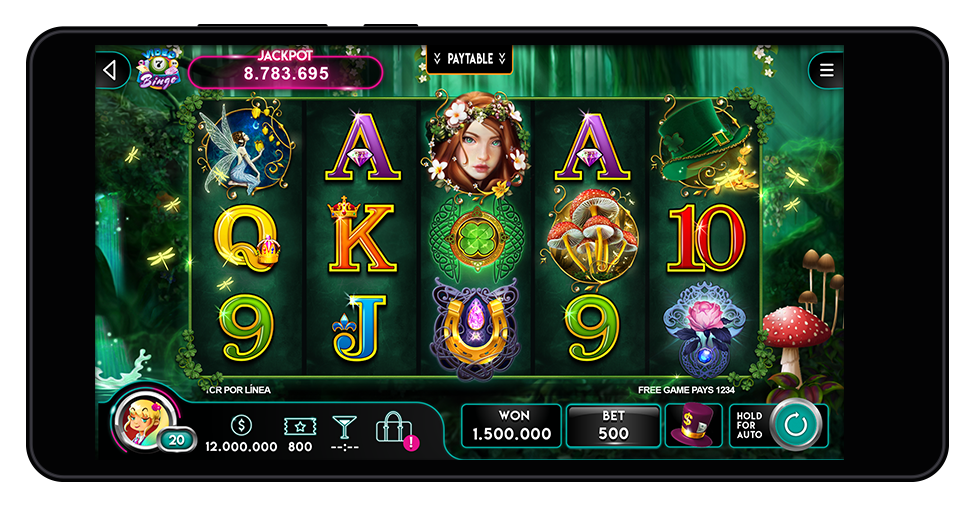This screenshot has width=975, height=505.
Task: Toggle Hold For Auto spin
Action: (x=749, y=425)
